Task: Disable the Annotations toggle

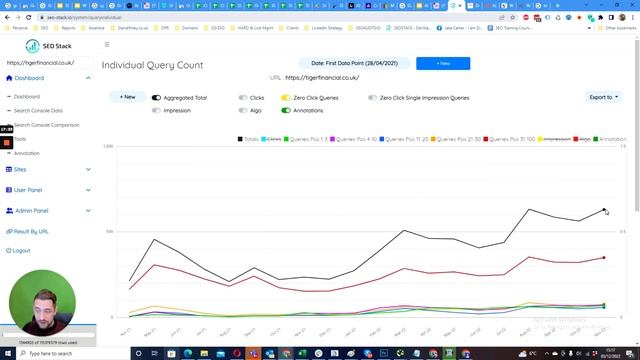Action: 286,111
